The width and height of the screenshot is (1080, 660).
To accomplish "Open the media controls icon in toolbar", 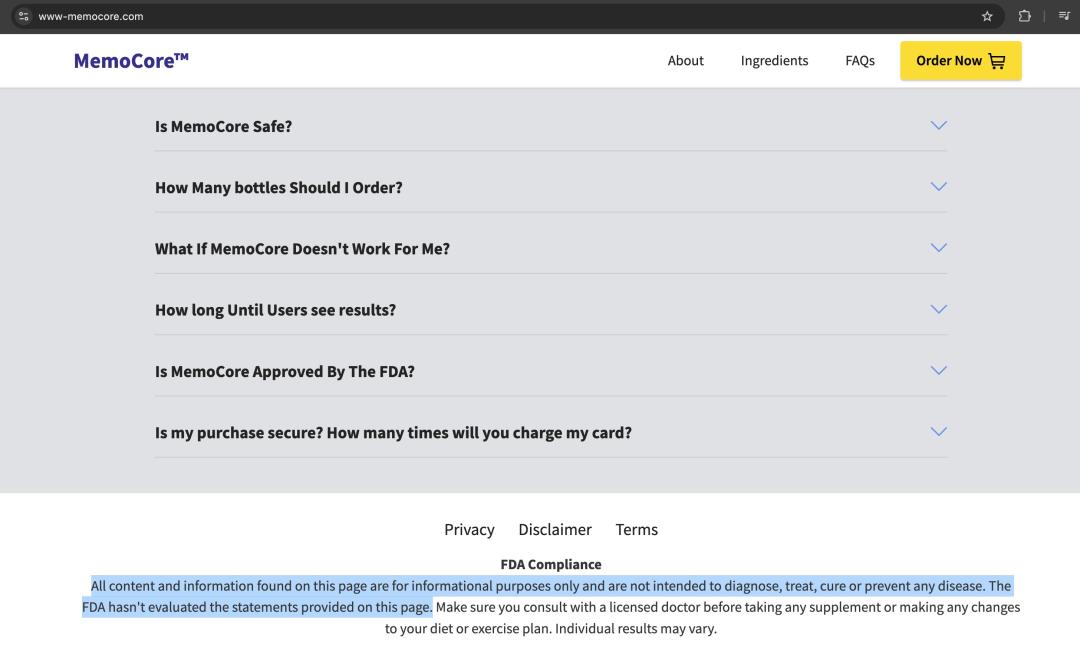I will pyautogui.click(x=1064, y=16).
